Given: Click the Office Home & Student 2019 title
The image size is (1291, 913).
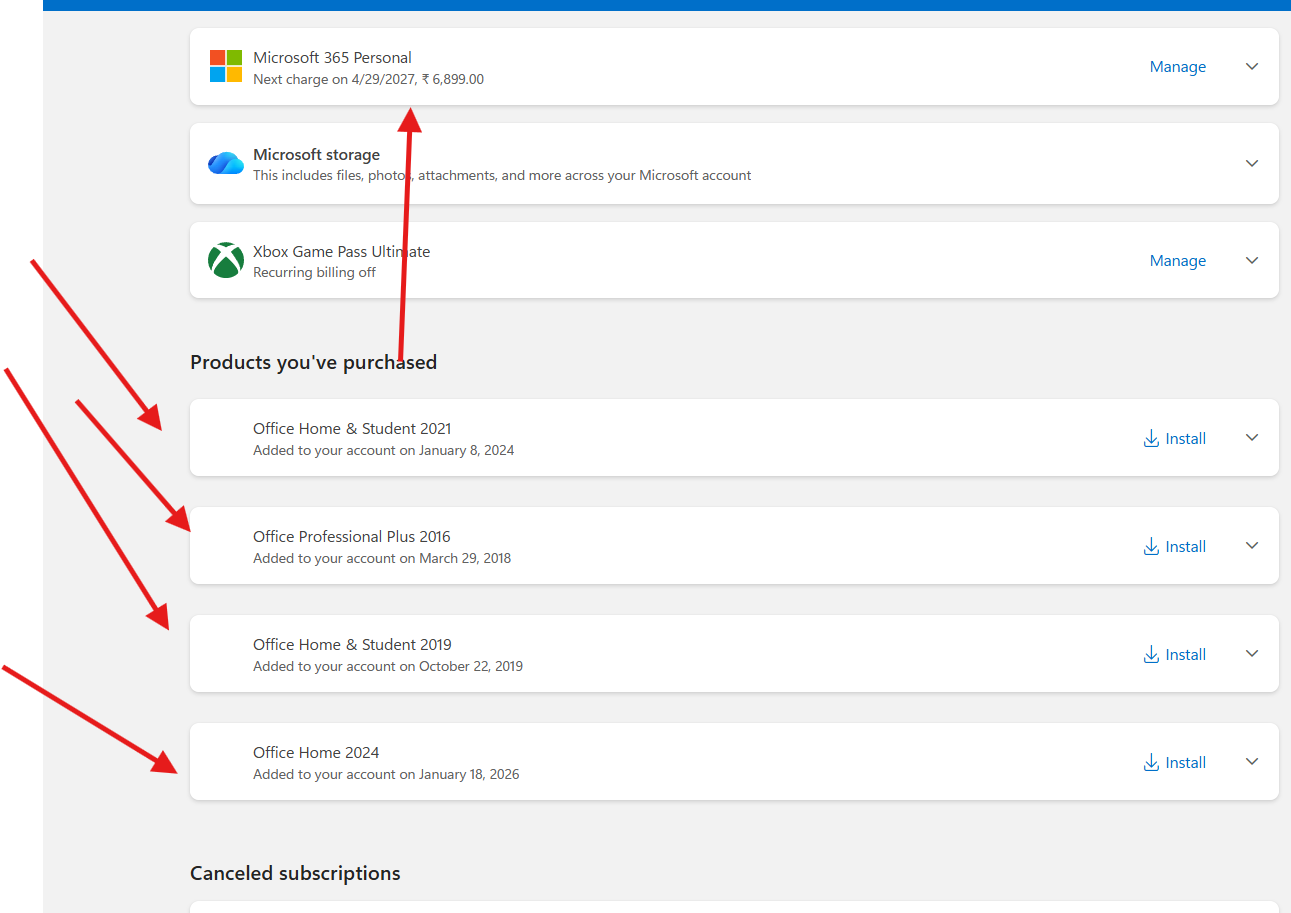Looking at the screenshot, I should pyautogui.click(x=352, y=644).
